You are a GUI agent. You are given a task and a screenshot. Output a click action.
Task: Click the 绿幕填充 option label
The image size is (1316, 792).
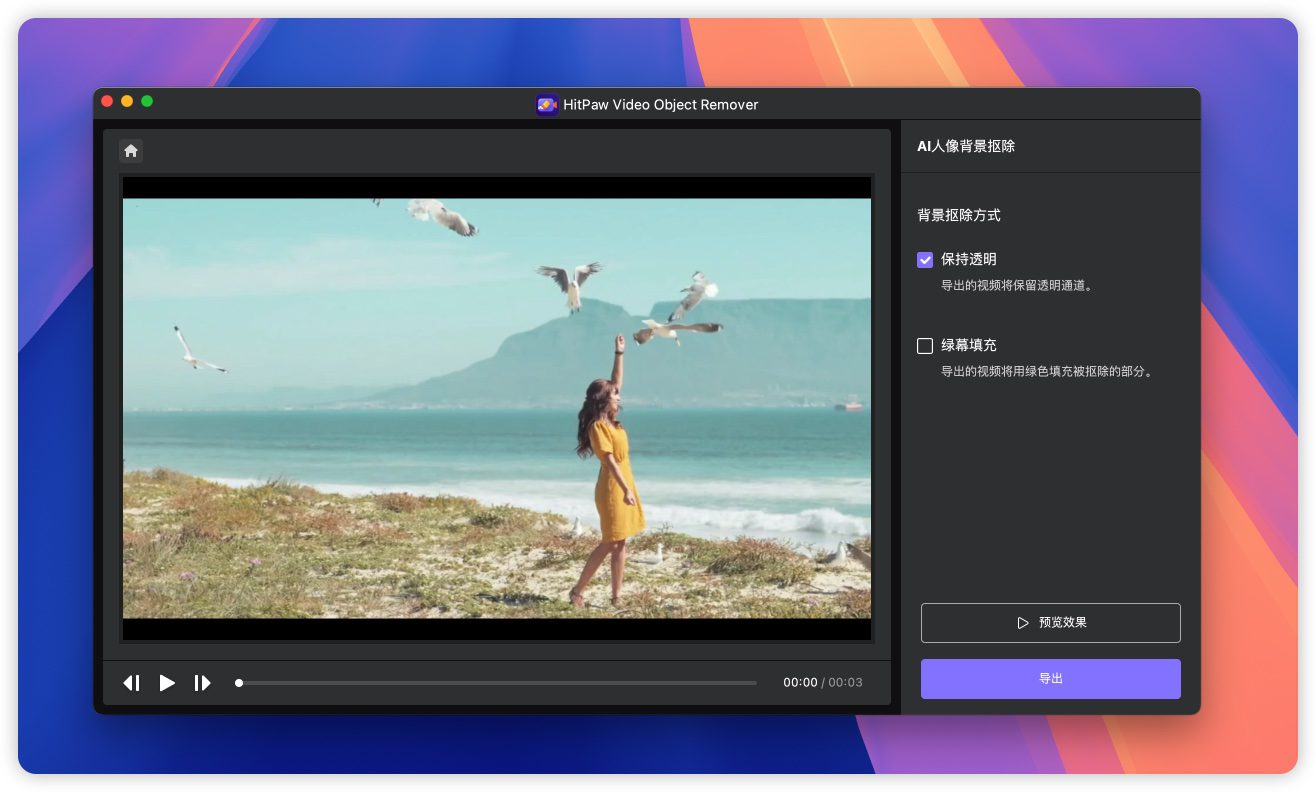coord(968,346)
